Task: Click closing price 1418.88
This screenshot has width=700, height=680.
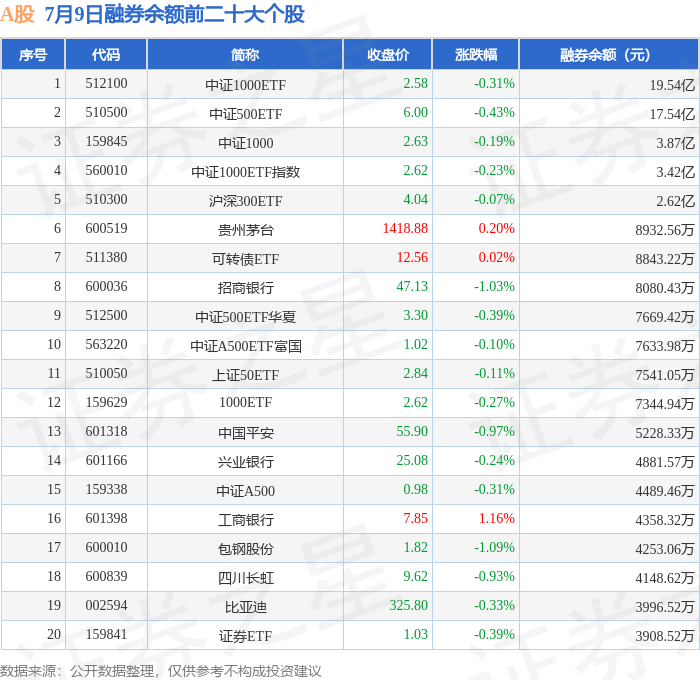Action: tap(405, 228)
